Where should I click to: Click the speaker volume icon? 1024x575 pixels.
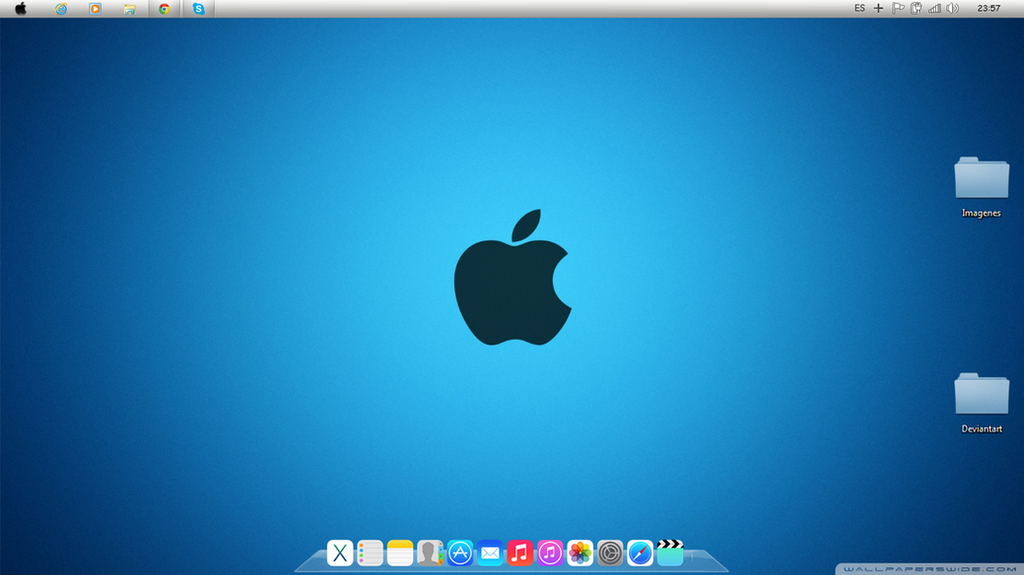pyautogui.click(x=953, y=8)
